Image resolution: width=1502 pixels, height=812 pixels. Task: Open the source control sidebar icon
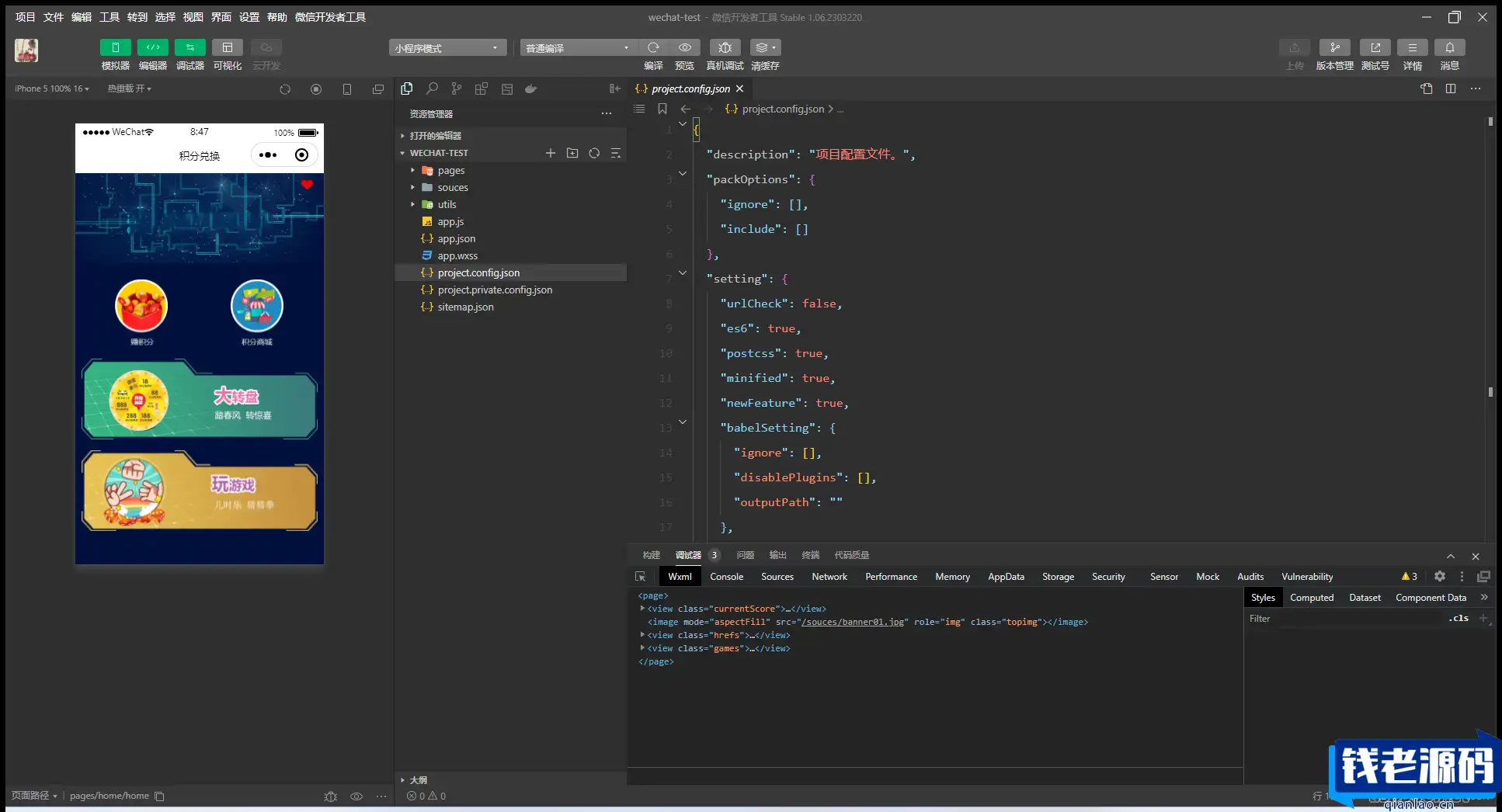457,88
